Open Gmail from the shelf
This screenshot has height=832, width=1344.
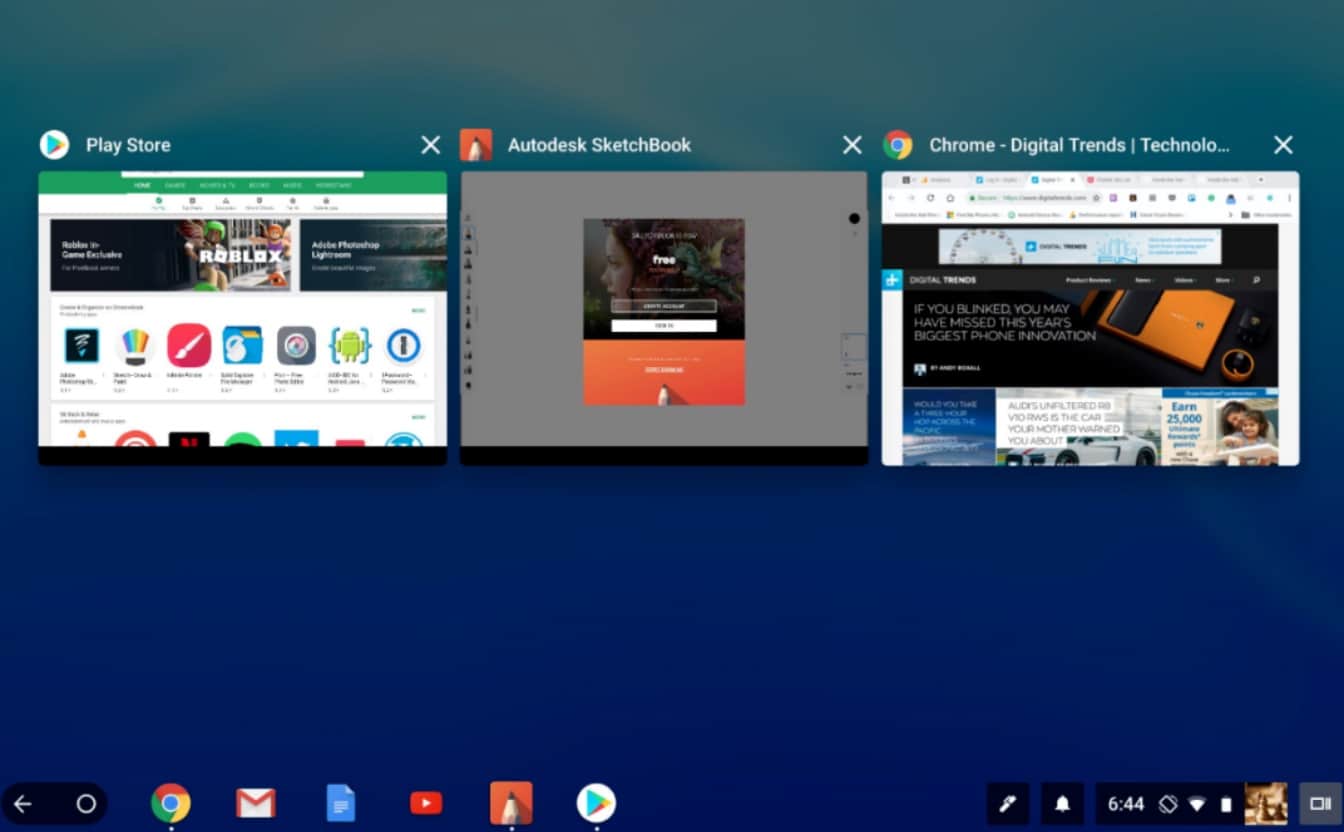[256, 802]
